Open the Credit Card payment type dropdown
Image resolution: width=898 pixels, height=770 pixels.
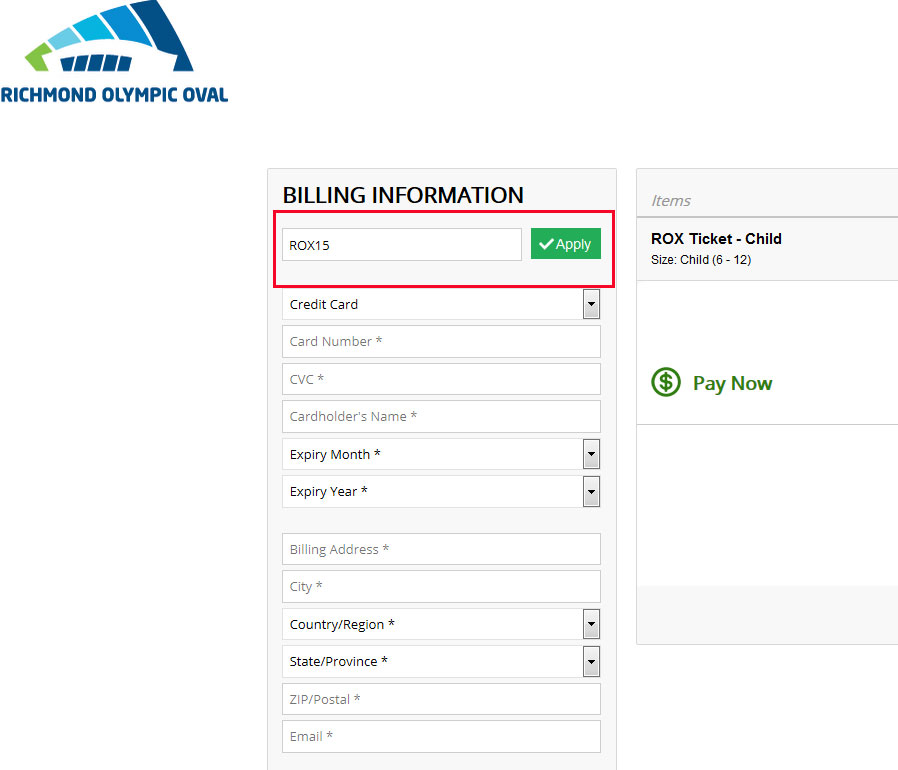(x=441, y=304)
